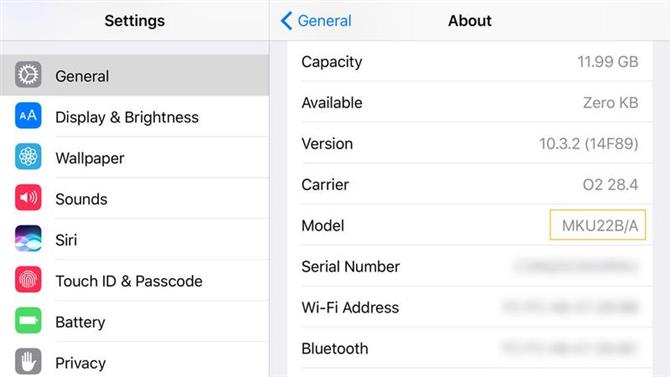Tap the Siri icon
The image size is (670, 377).
click(x=28, y=239)
